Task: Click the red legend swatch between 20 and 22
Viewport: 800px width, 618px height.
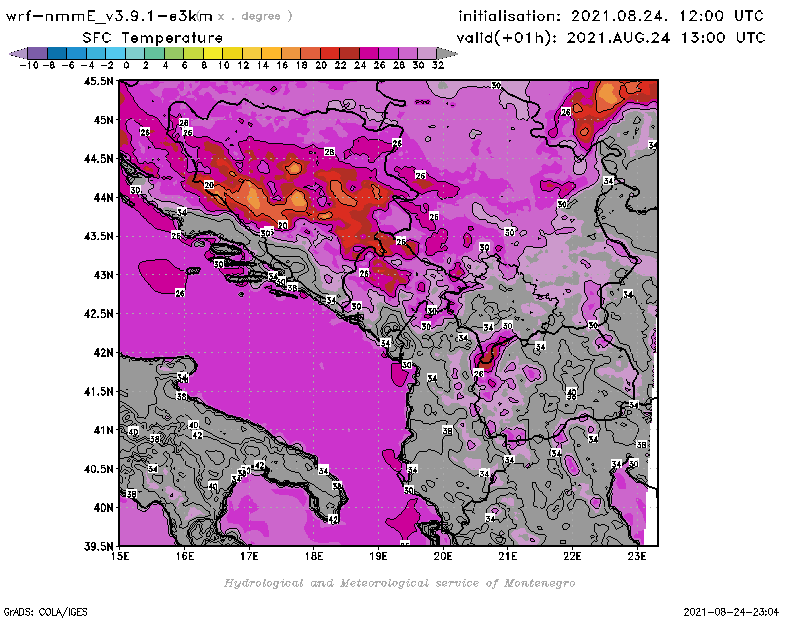Action: coord(329,54)
